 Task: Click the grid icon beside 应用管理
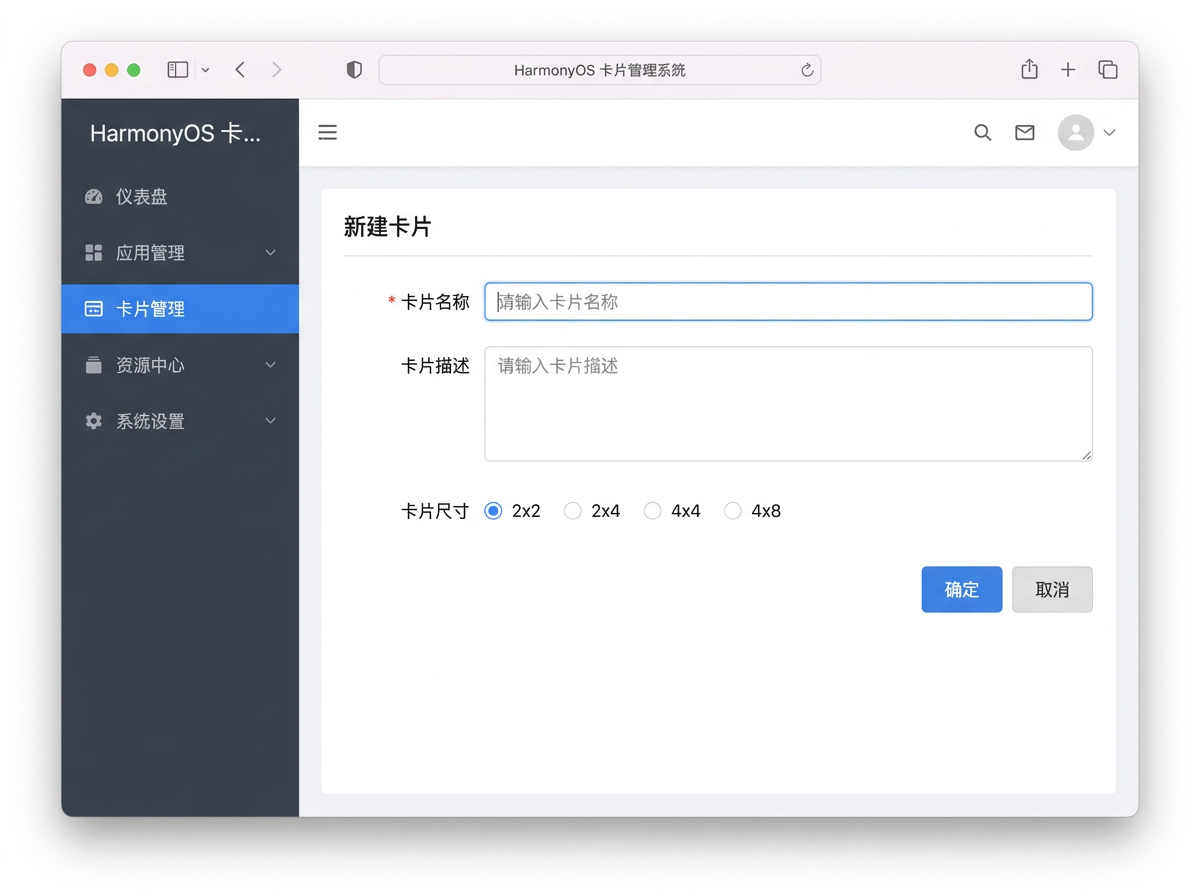[x=94, y=253]
